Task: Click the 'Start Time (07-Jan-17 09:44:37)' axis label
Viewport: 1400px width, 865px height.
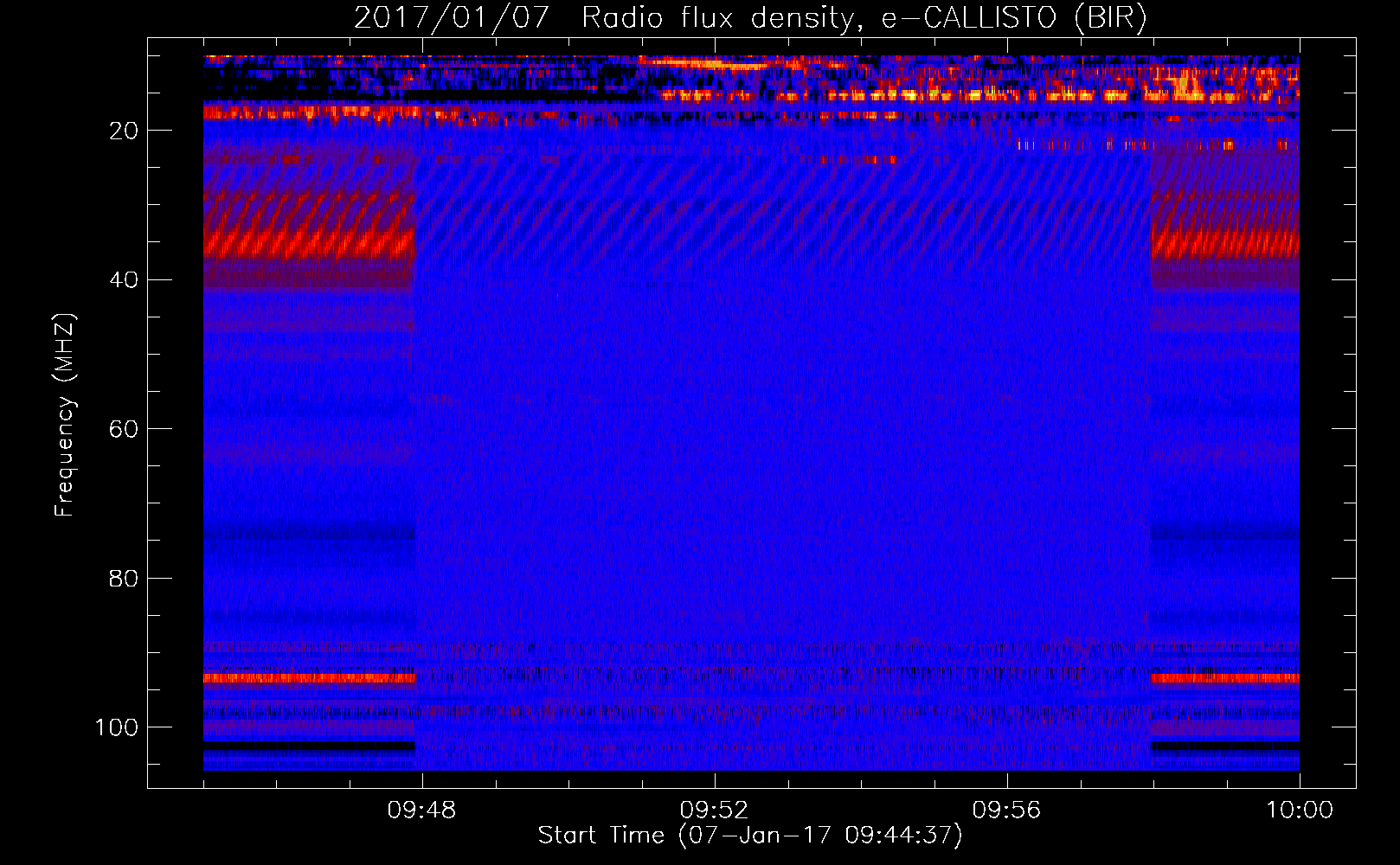Action: [x=750, y=836]
